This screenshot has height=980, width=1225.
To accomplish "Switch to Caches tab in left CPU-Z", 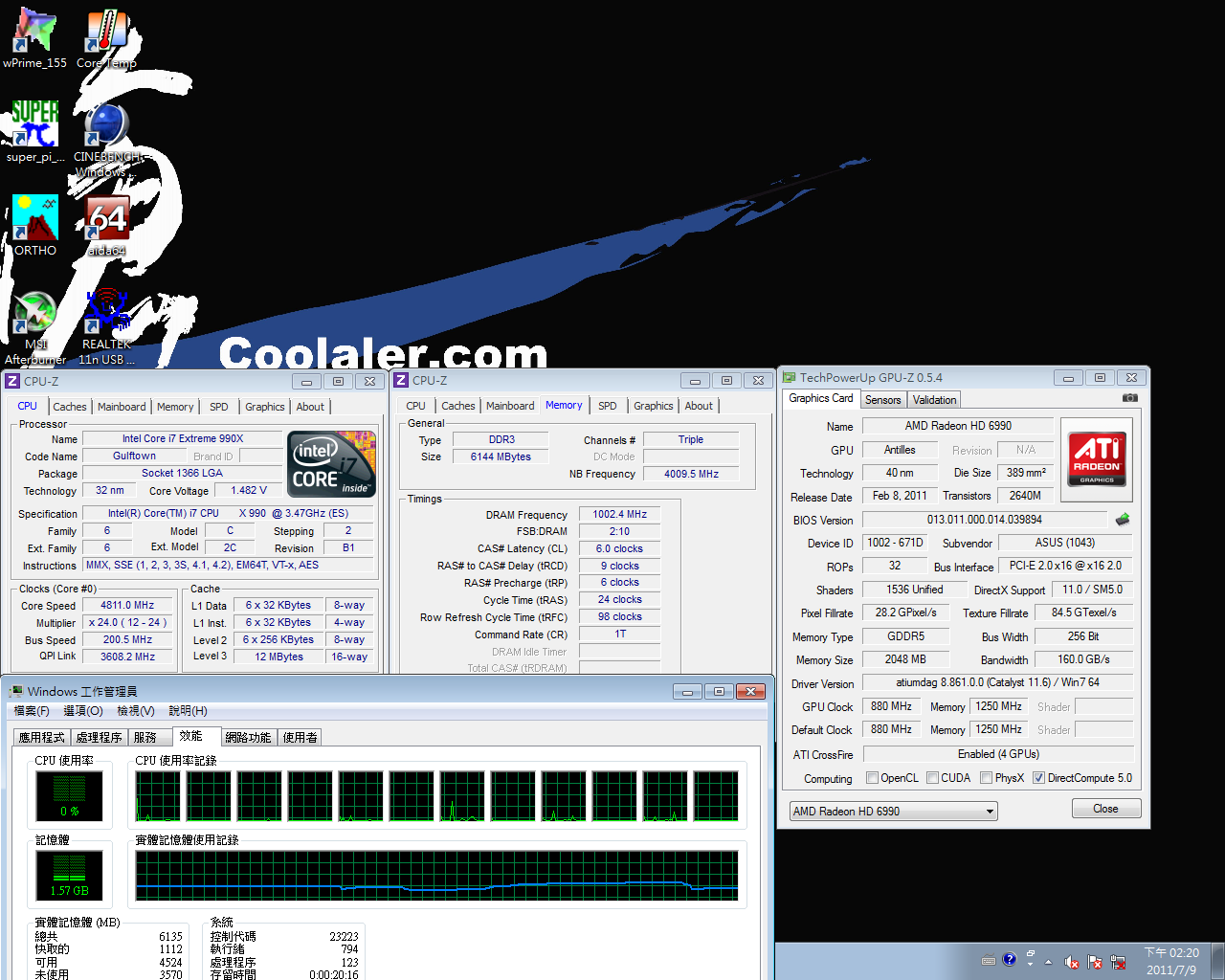I will pos(70,407).
